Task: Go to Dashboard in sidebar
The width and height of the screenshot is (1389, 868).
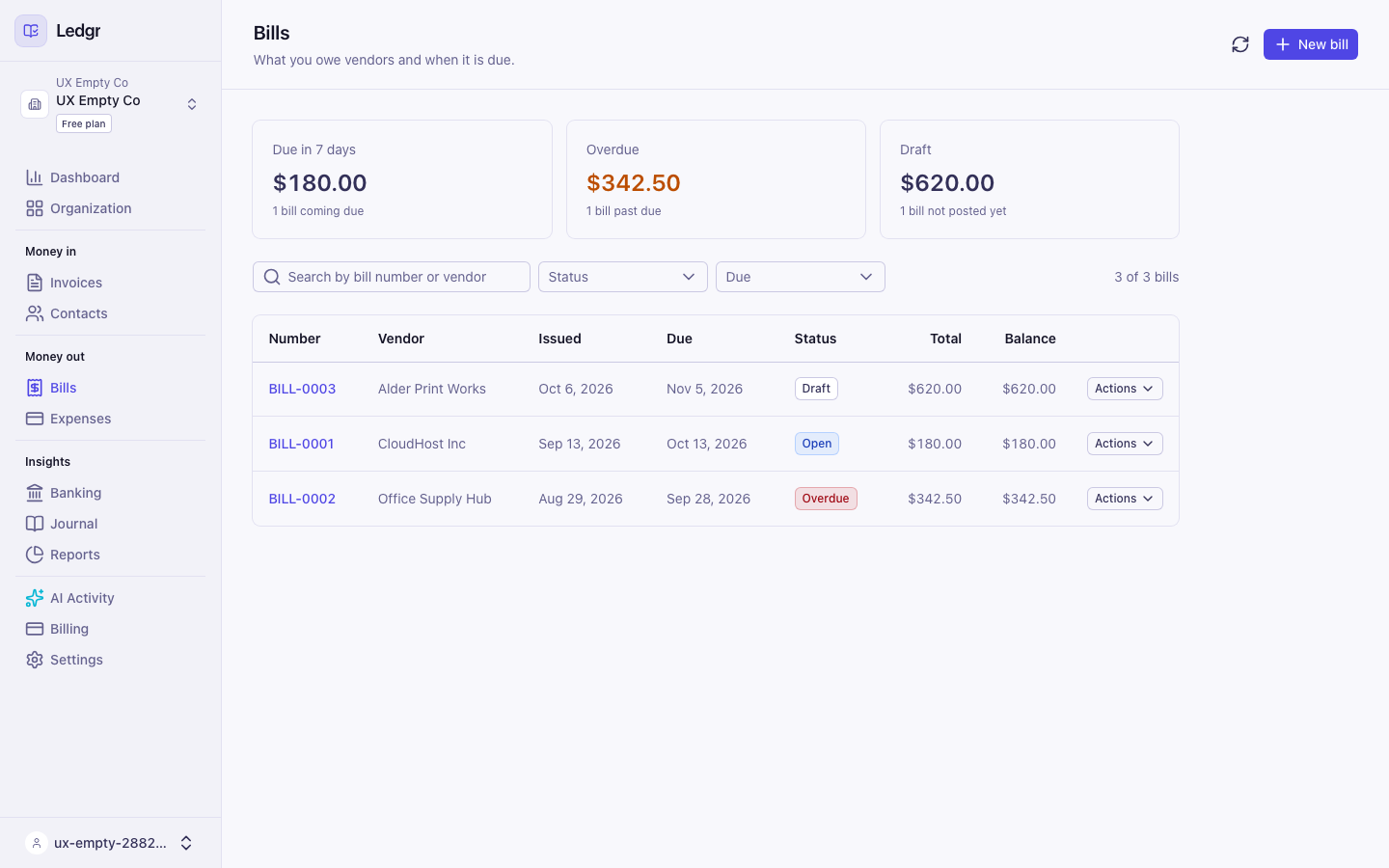Action: (x=85, y=177)
